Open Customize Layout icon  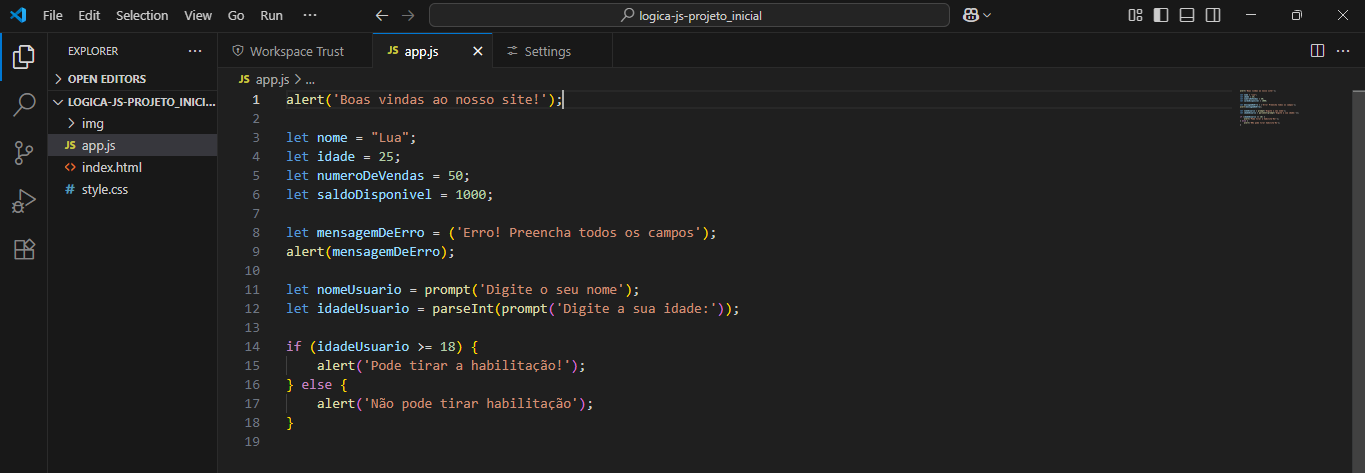click(x=1135, y=15)
